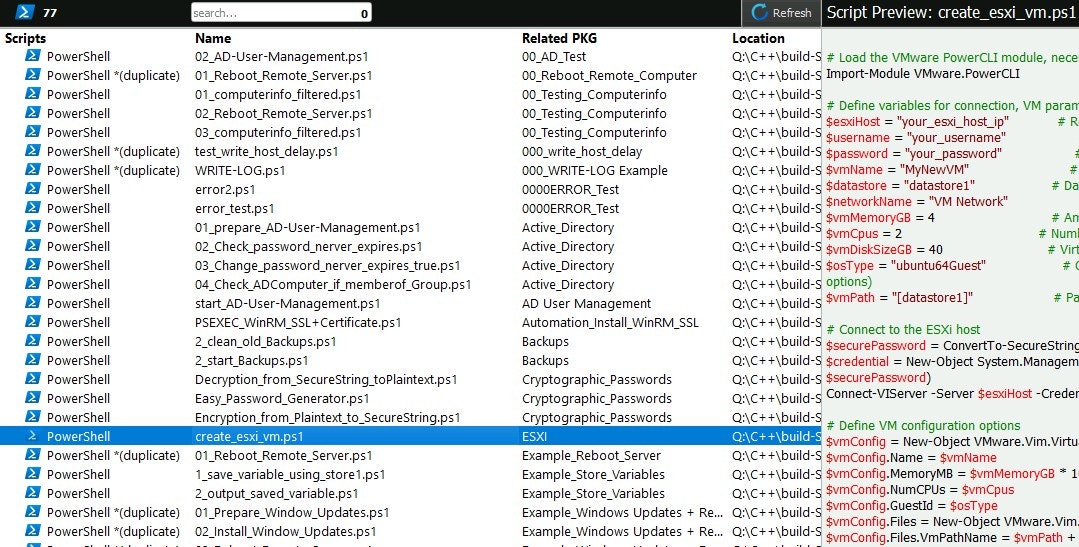The height and width of the screenshot is (547, 1079).
Task: Select script Encryption_from_Plaintext_to_SecureString.ps1
Action: 328,417
